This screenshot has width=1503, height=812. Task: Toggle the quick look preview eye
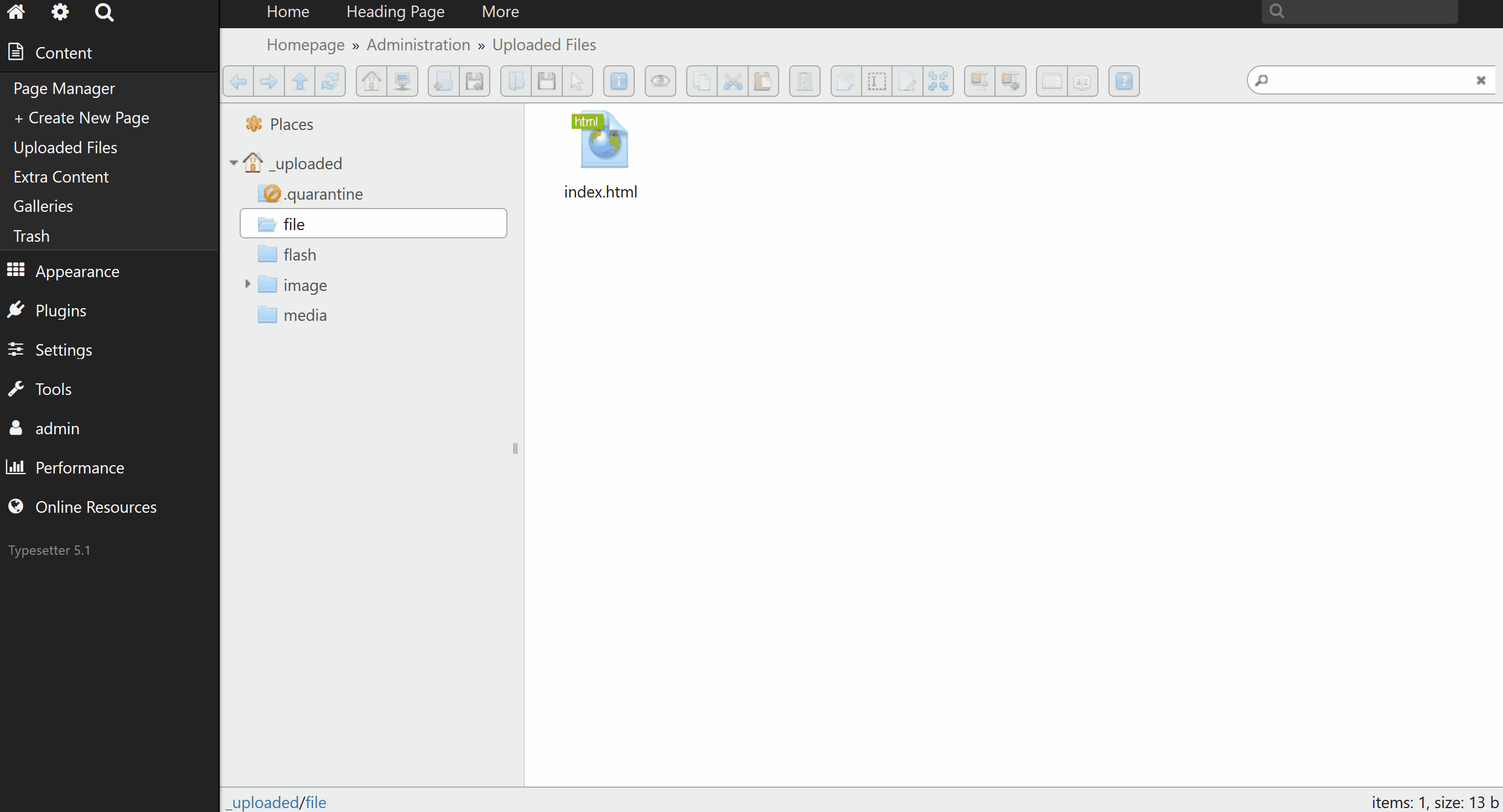pos(660,81)
